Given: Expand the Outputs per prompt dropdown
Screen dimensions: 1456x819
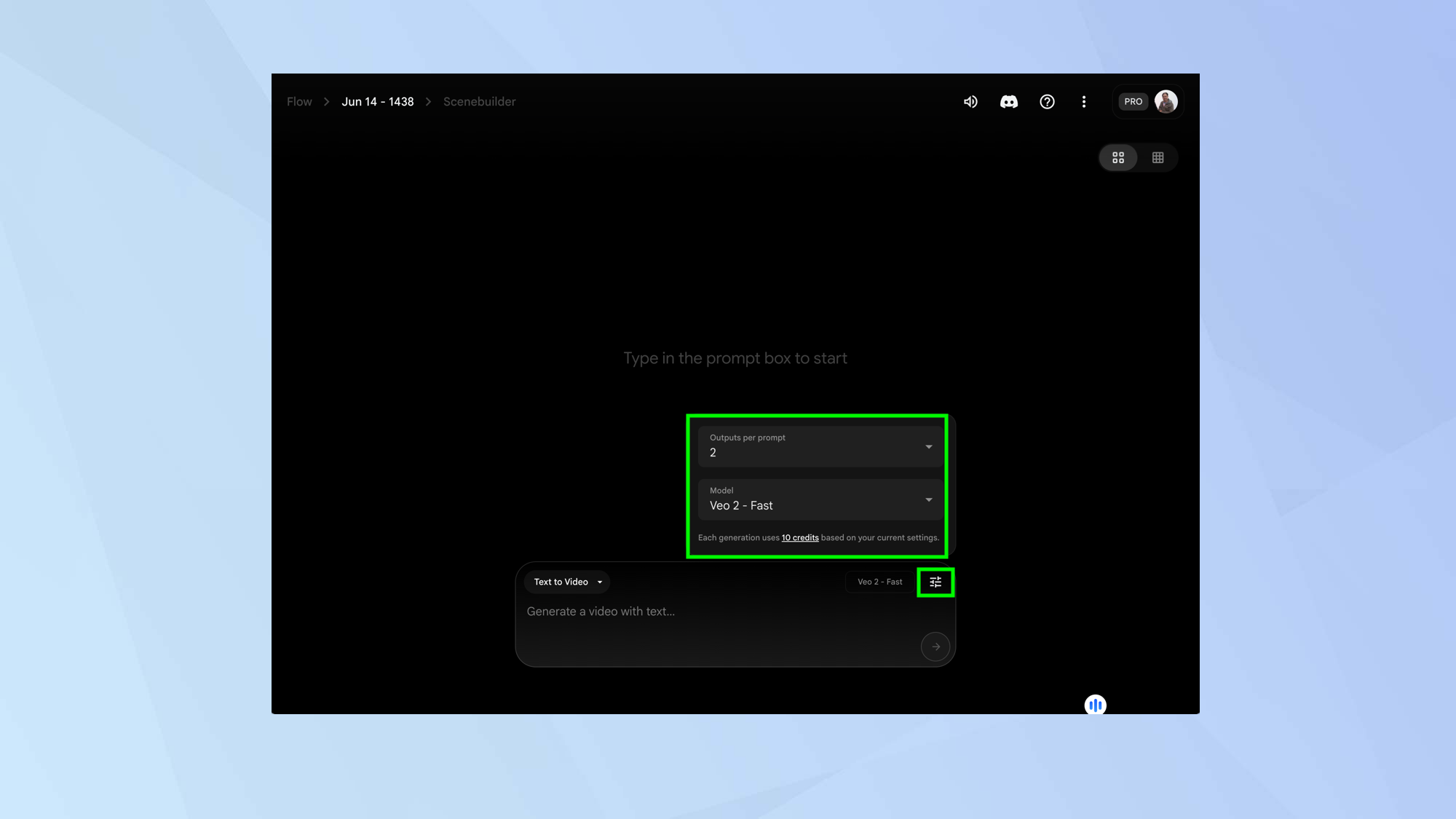Looking at the screenshot, I should (x=820, y=446).
